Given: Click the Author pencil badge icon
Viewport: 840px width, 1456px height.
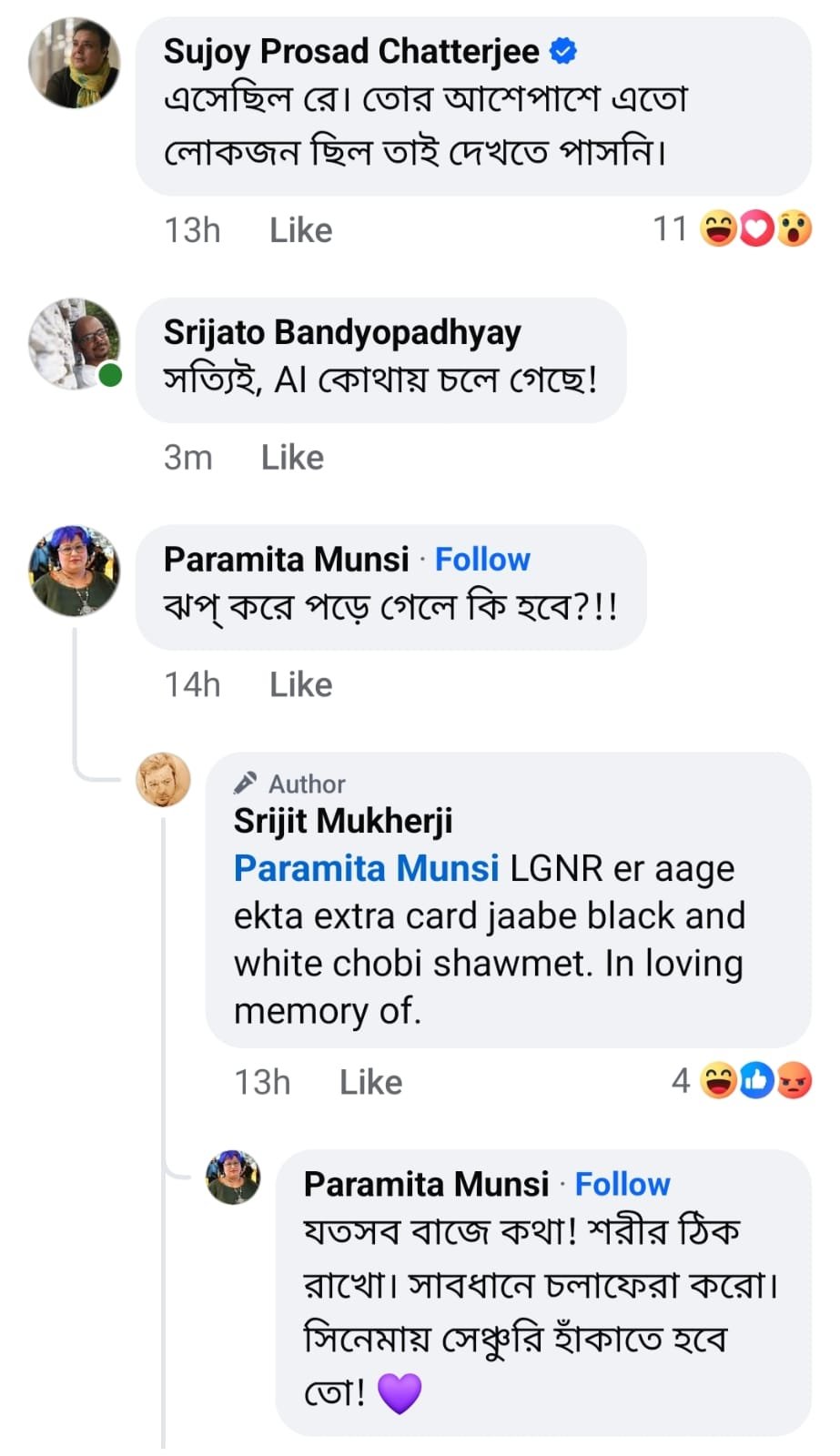Looking at the screenshot, I should [x=245, y=783].
